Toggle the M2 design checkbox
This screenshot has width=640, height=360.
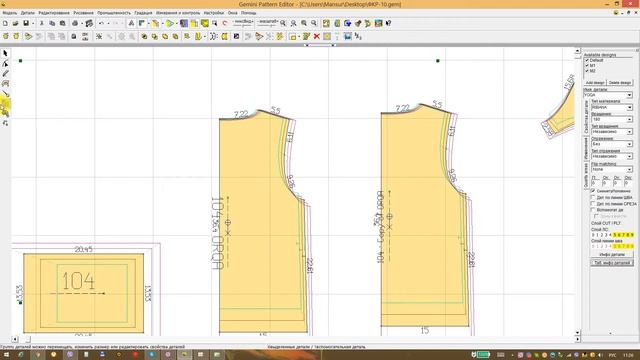tap(587, 71)
